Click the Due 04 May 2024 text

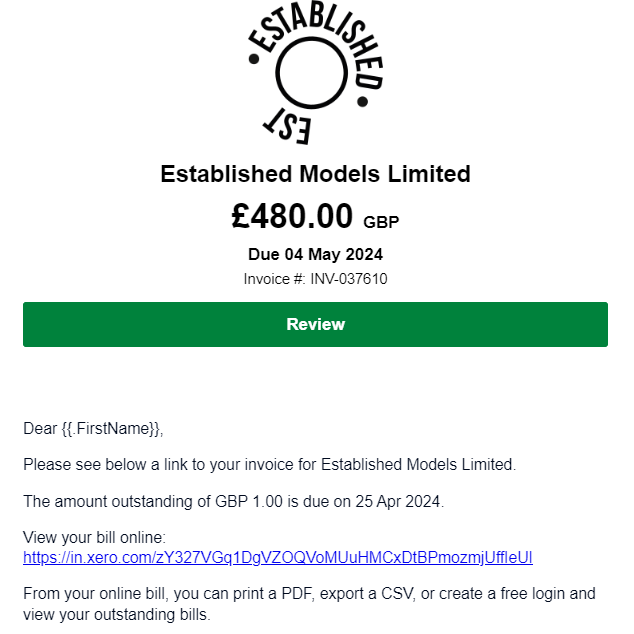point(315,254)
